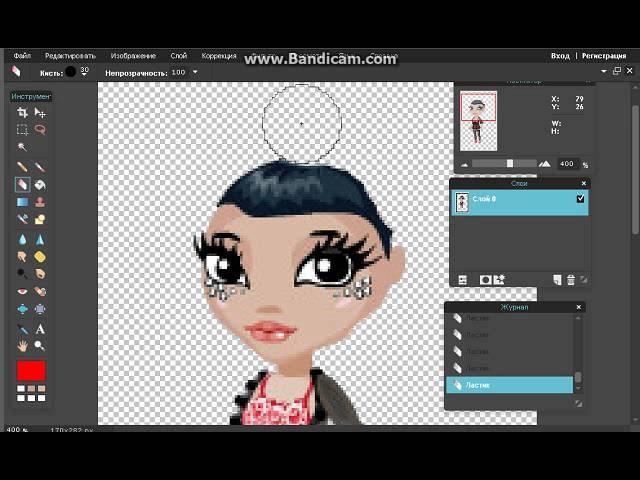Zoom in with large mountain icon
Image resolution: width=640 pixels, height=480 pixels.
coord(544,164)
